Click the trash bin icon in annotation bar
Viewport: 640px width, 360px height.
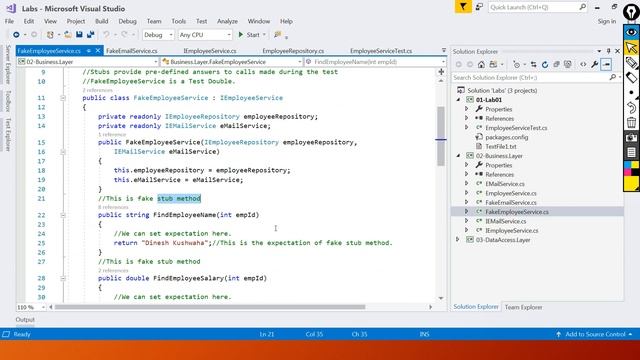pyautogui.click(x=631, y=122)
